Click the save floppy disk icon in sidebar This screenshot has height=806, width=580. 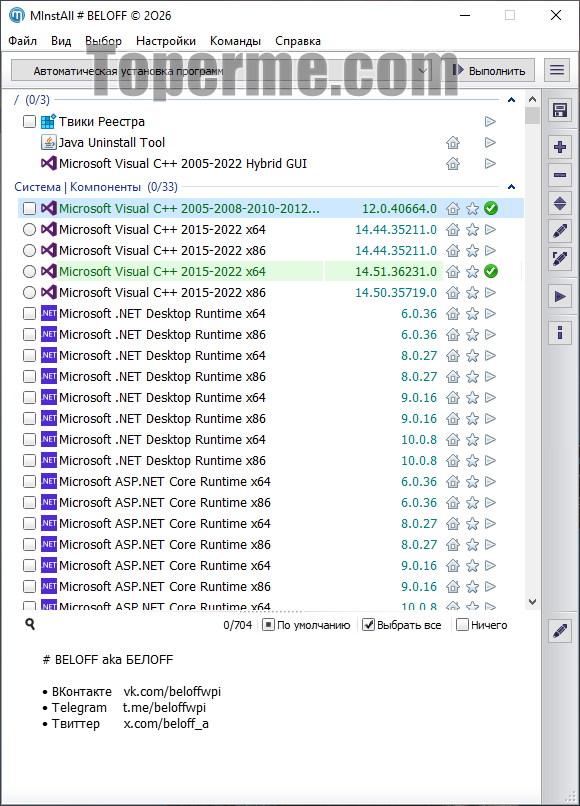click(559, 110)
